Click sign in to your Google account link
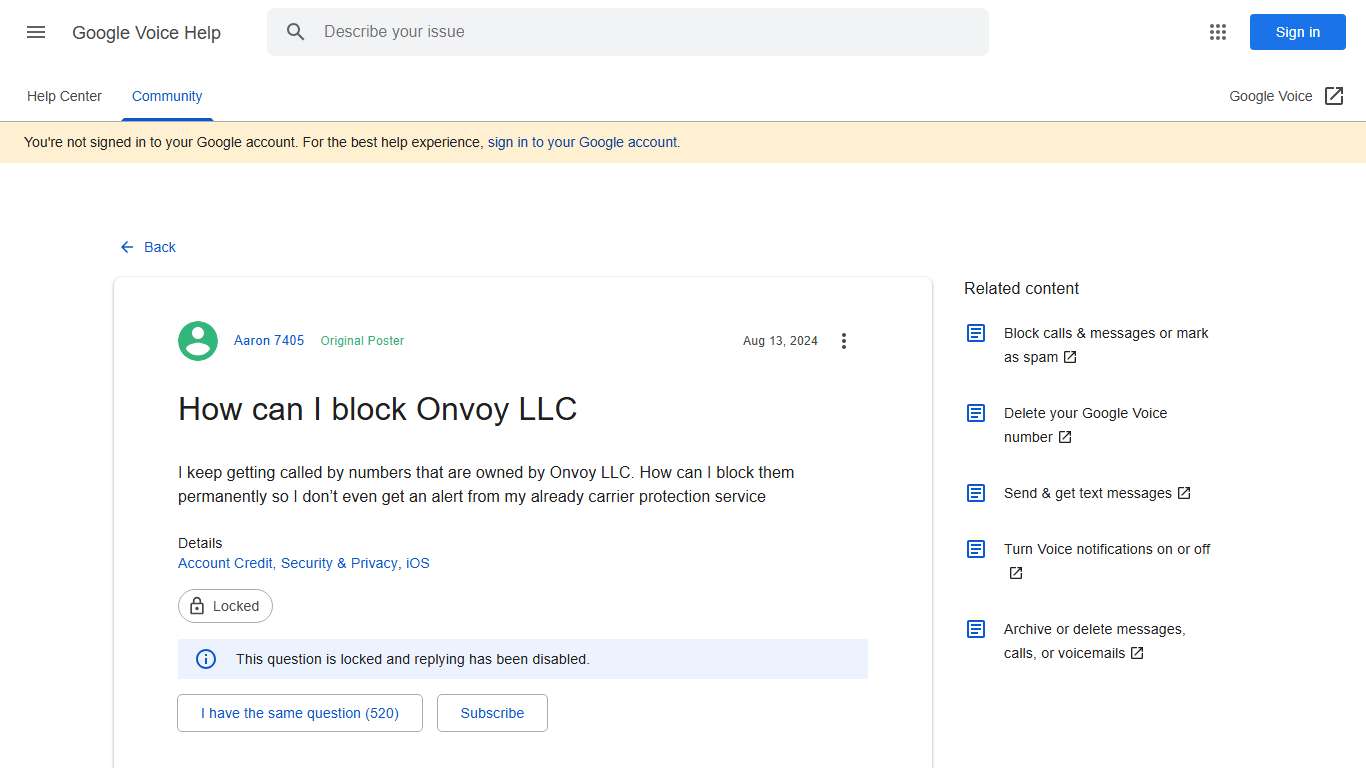Image resolution: width=1366 pixels, height=768 pixels. tap(582, 141)
